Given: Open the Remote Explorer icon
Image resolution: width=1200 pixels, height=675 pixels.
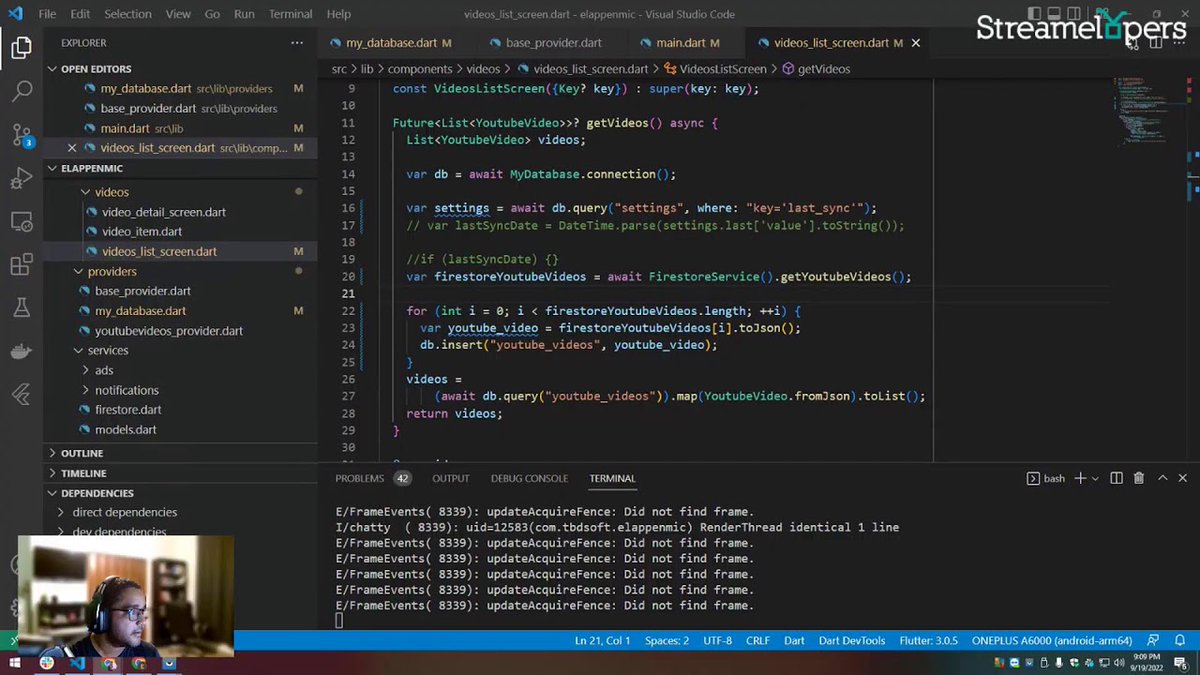Looking at the screenshot, I should tap(22, 221).
